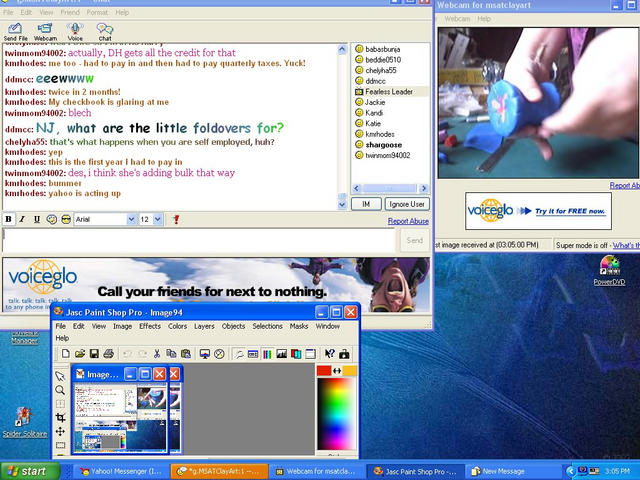Click the Image thumbnail in Paint Shop Pro
The height and width of the screenshot is (480, 640).
click(x=120, y=418)
